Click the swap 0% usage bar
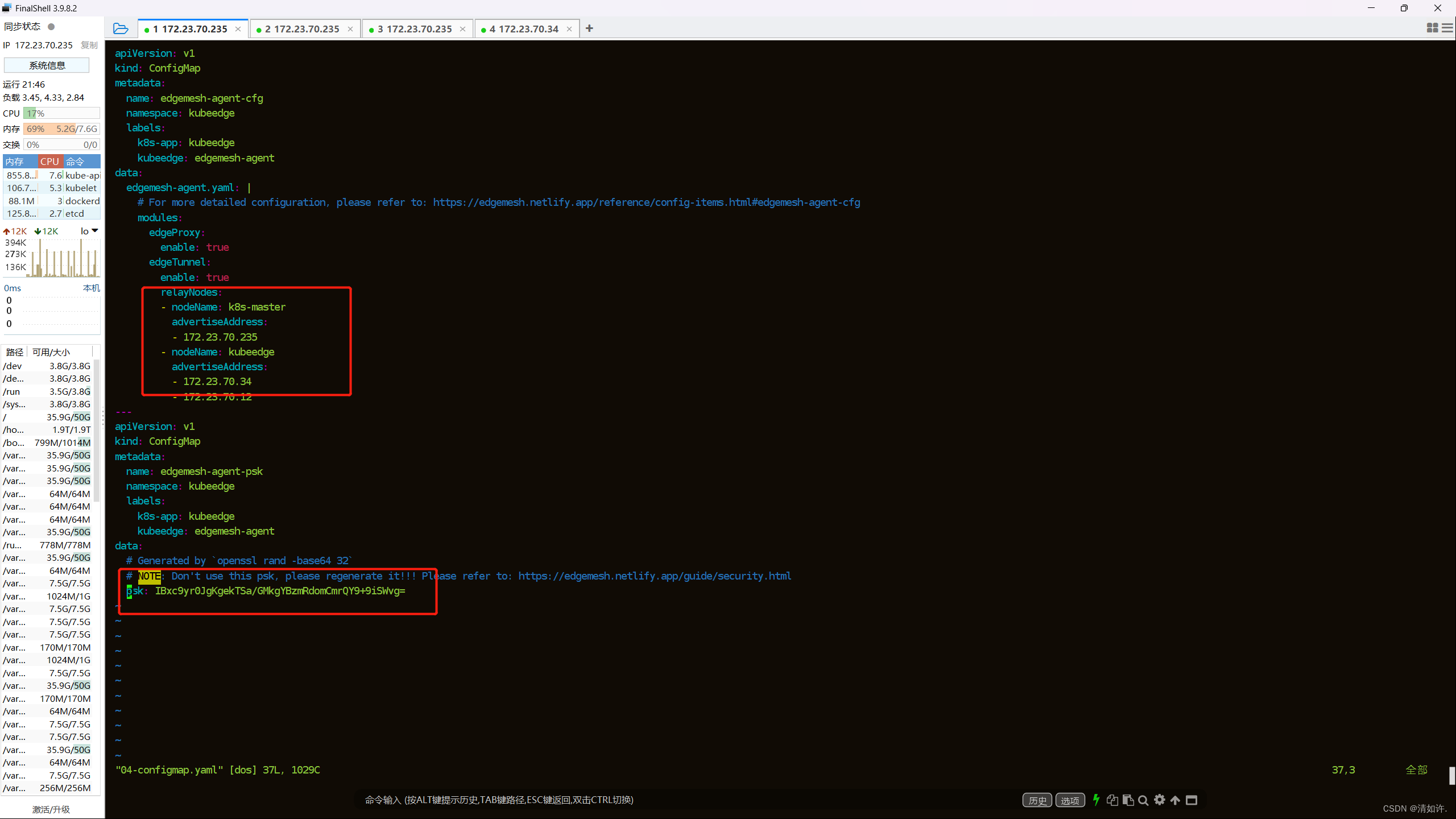This screenshot has height=819, width=1456. pyautogui.click(x=61, y=144)
